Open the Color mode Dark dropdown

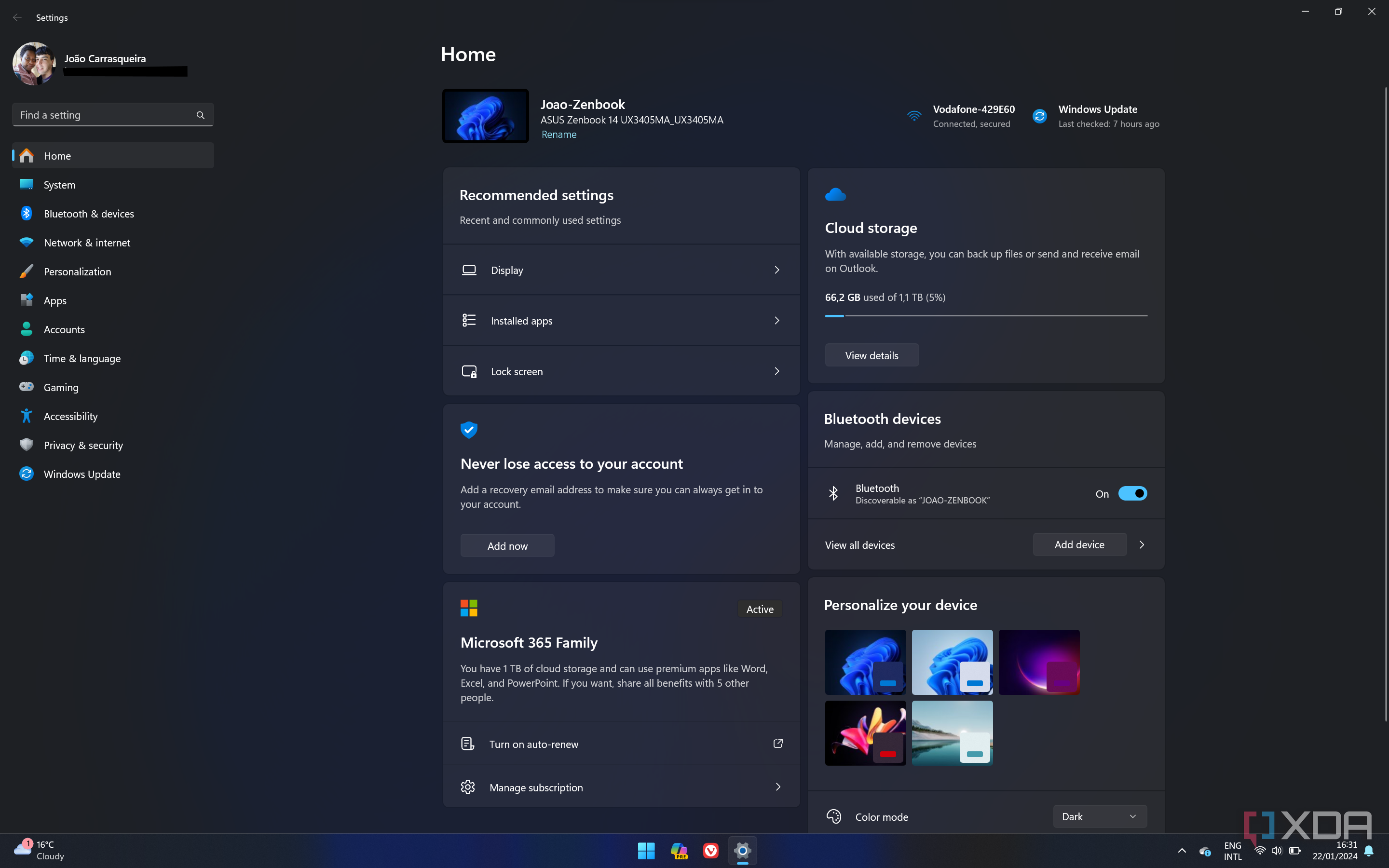[1100, 816]
